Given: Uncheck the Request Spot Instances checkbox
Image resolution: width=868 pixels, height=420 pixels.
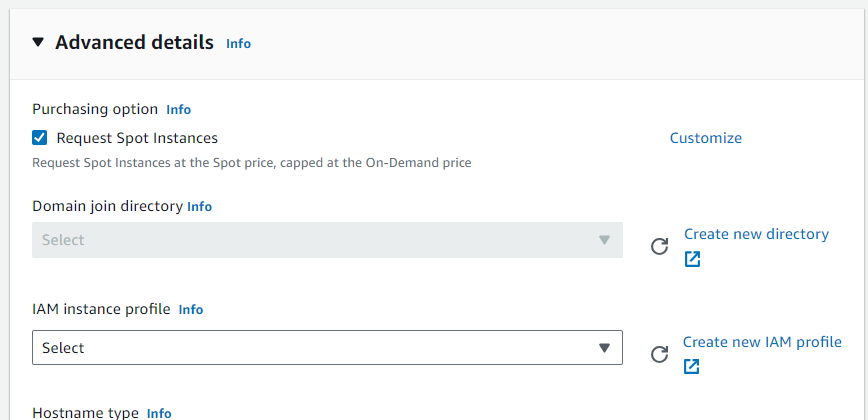Looking at the screenshot, I should (39, 138).
